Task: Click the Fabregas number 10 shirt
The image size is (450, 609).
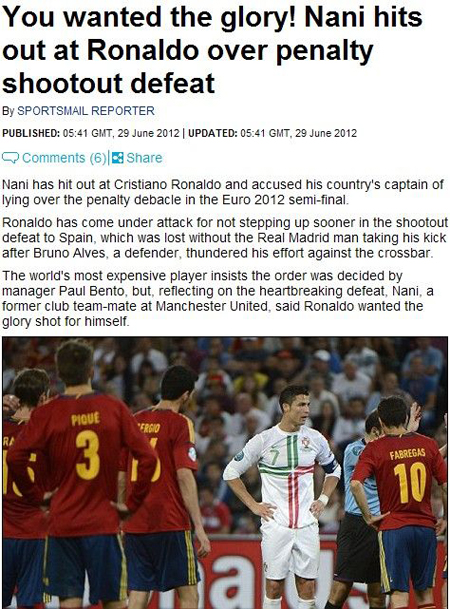Action: (404, 485)
